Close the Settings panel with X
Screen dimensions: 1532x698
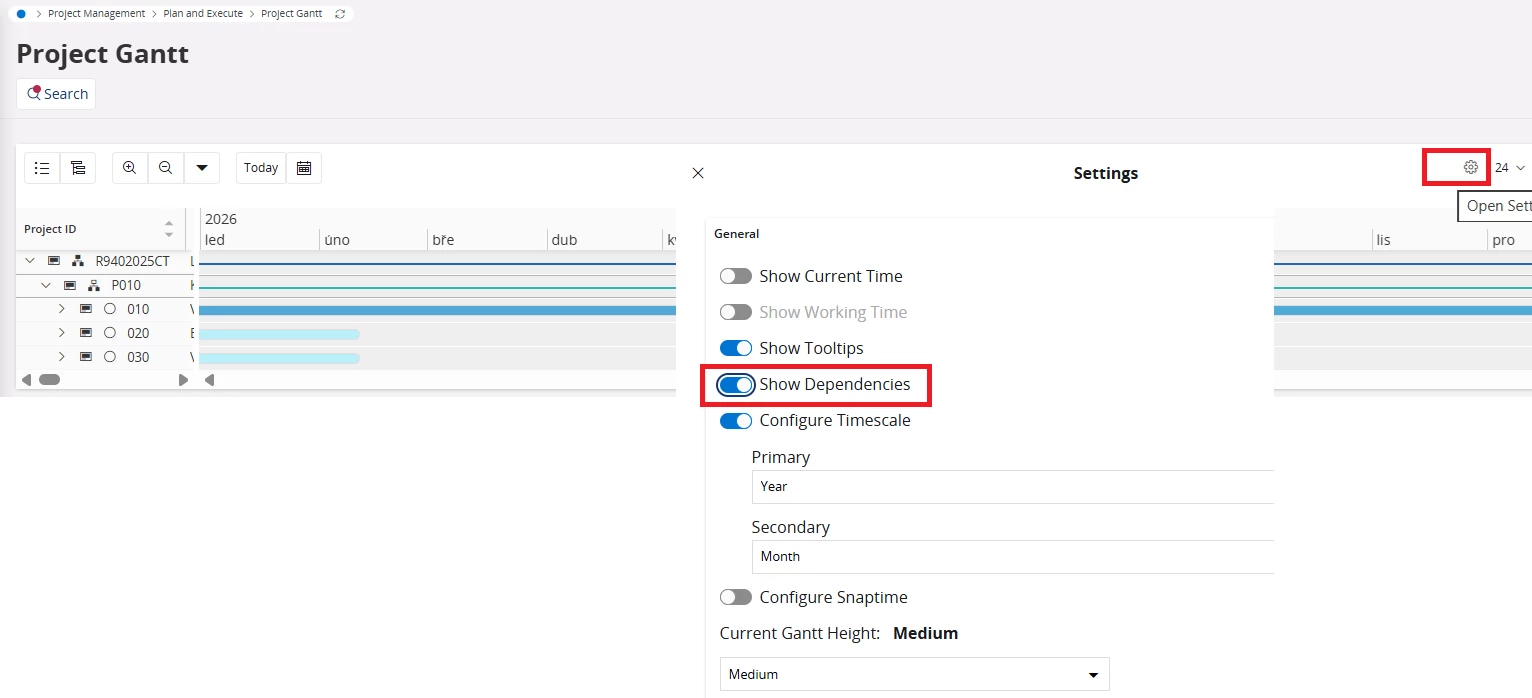tap(698, 173)
